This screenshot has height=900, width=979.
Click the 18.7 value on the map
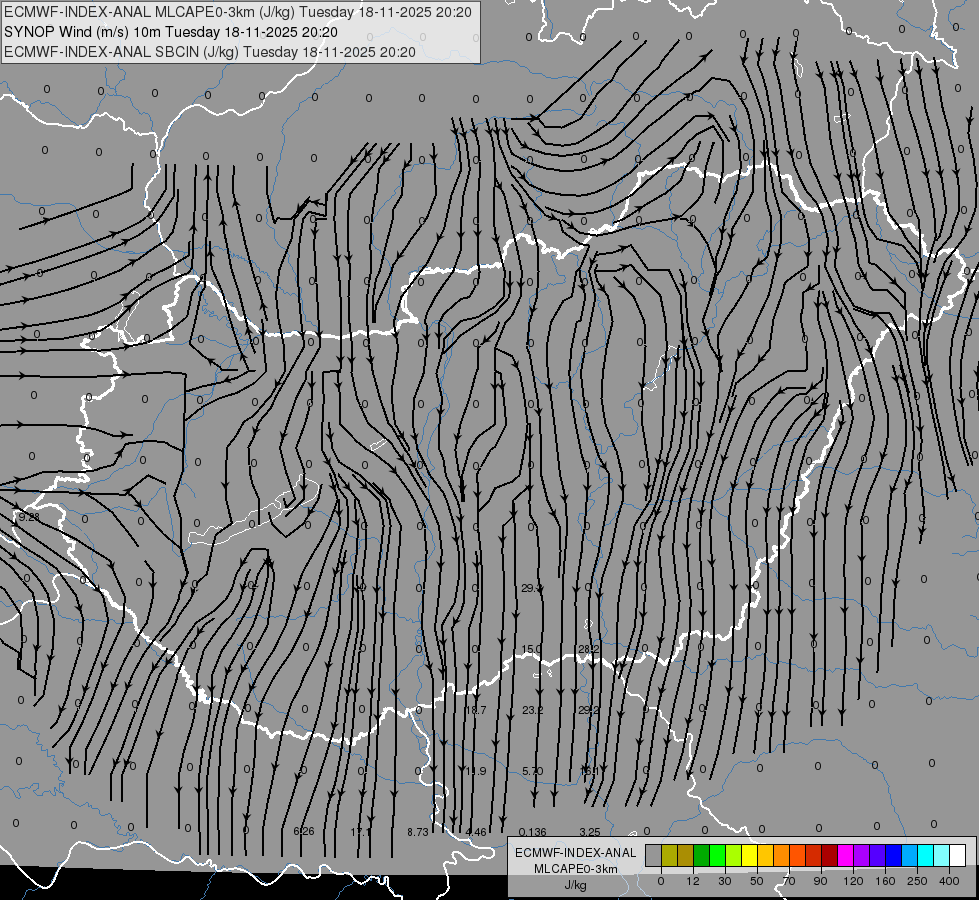(476, 710)
